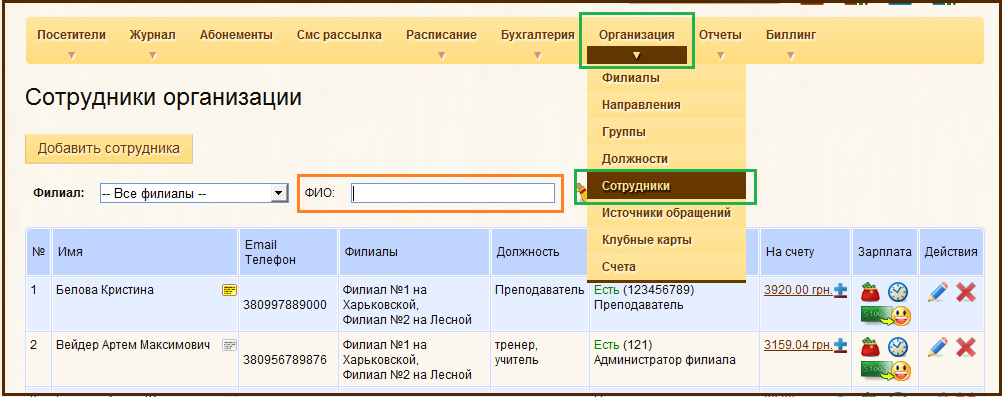Click the blue plus next to 3920.00 грн.

[840, 290]
